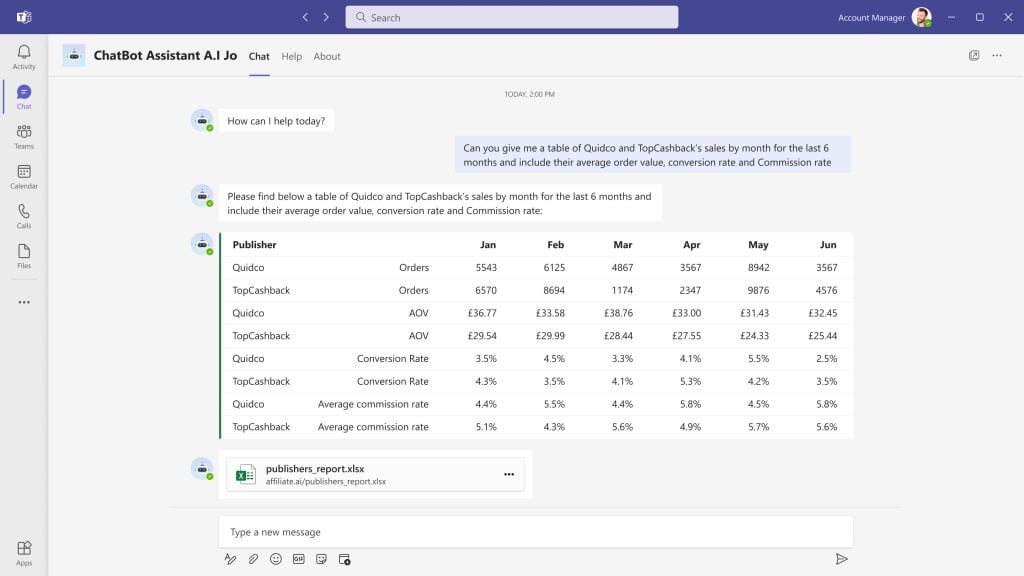Click the TopCashback Orders May value 9876
1024x576 pixels.
click(x=758, y=290)
